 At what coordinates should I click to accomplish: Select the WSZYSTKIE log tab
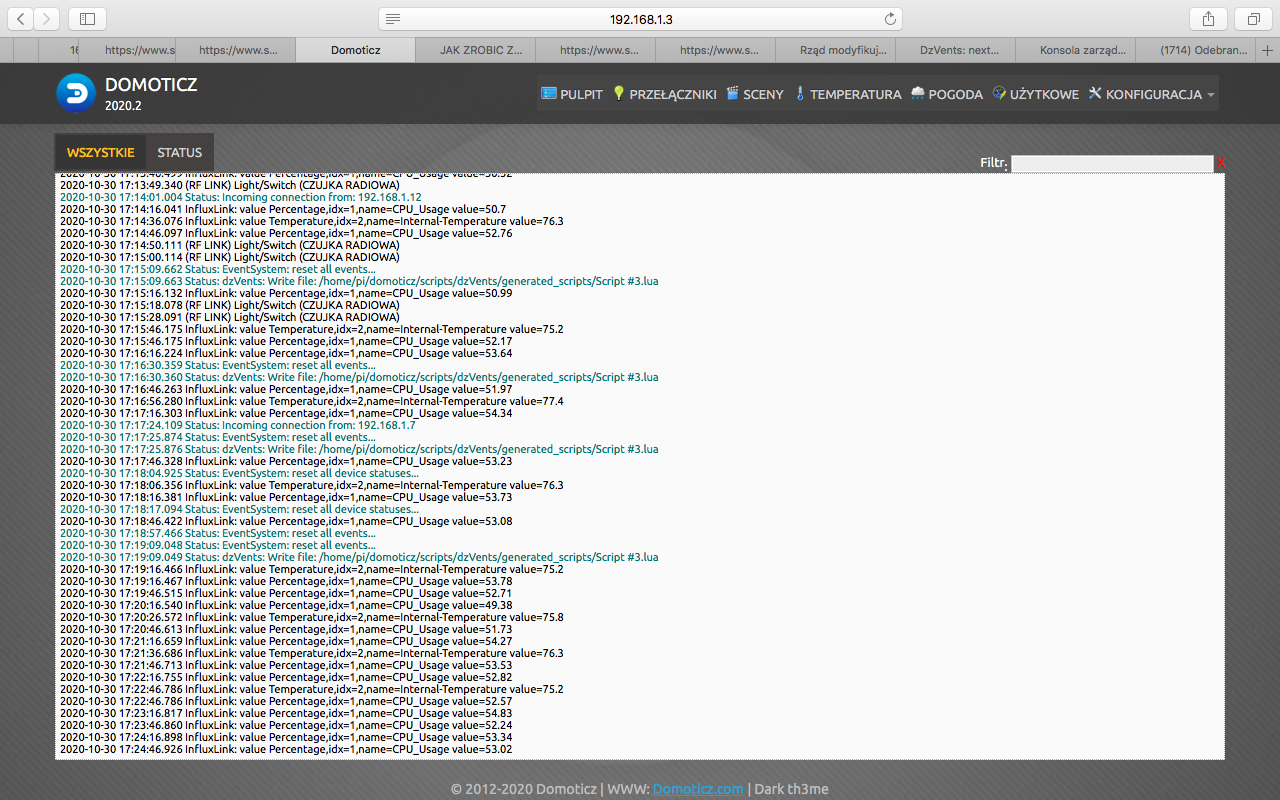click(x=100, y=153)
